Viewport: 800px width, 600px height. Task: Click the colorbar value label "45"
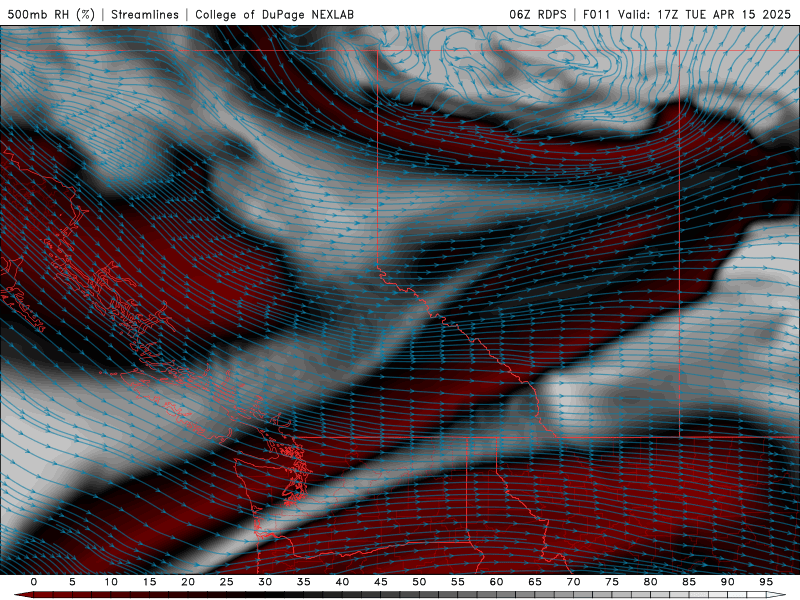[x=381, y=582]
